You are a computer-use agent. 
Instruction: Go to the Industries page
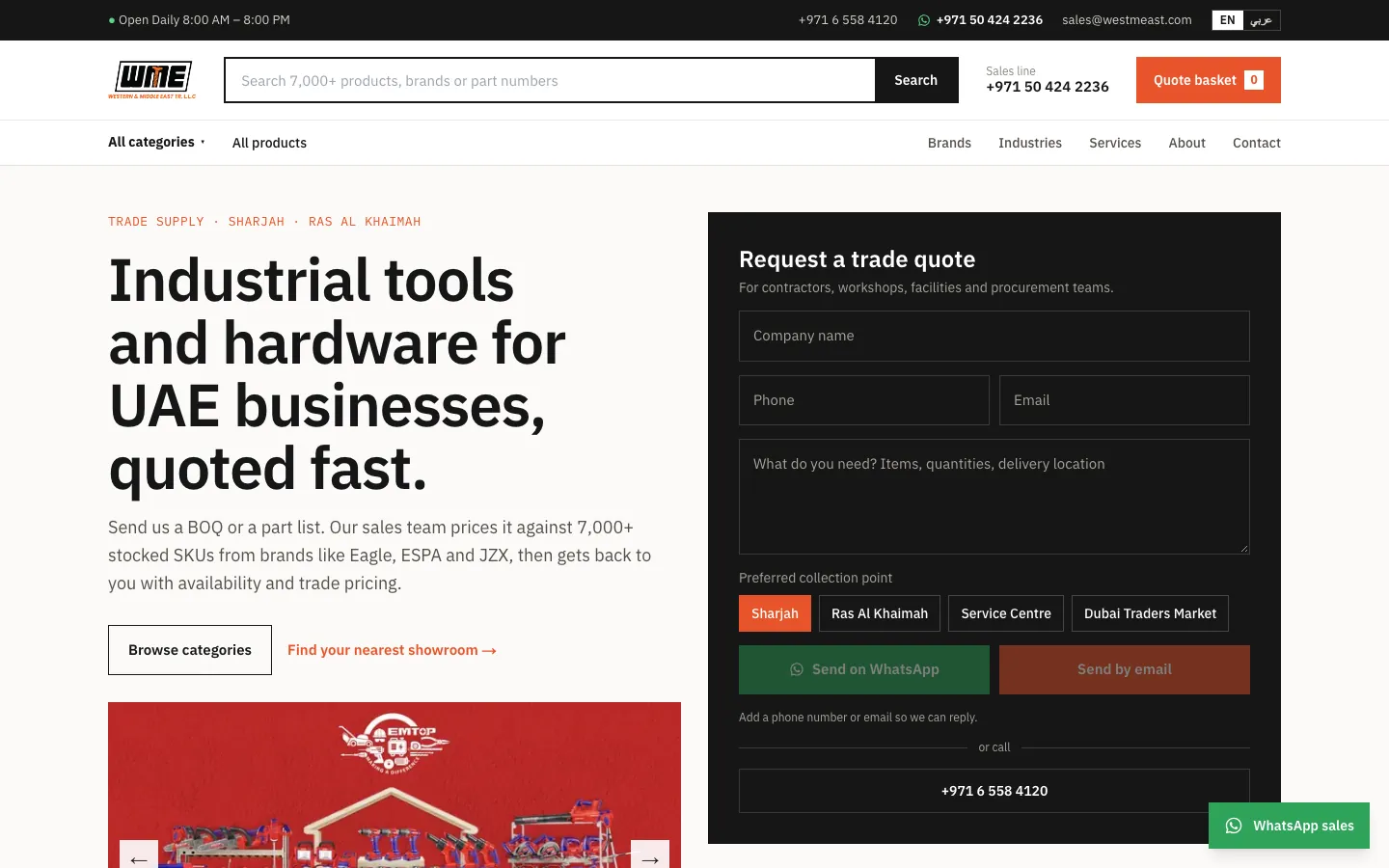tap(1030, 143)
